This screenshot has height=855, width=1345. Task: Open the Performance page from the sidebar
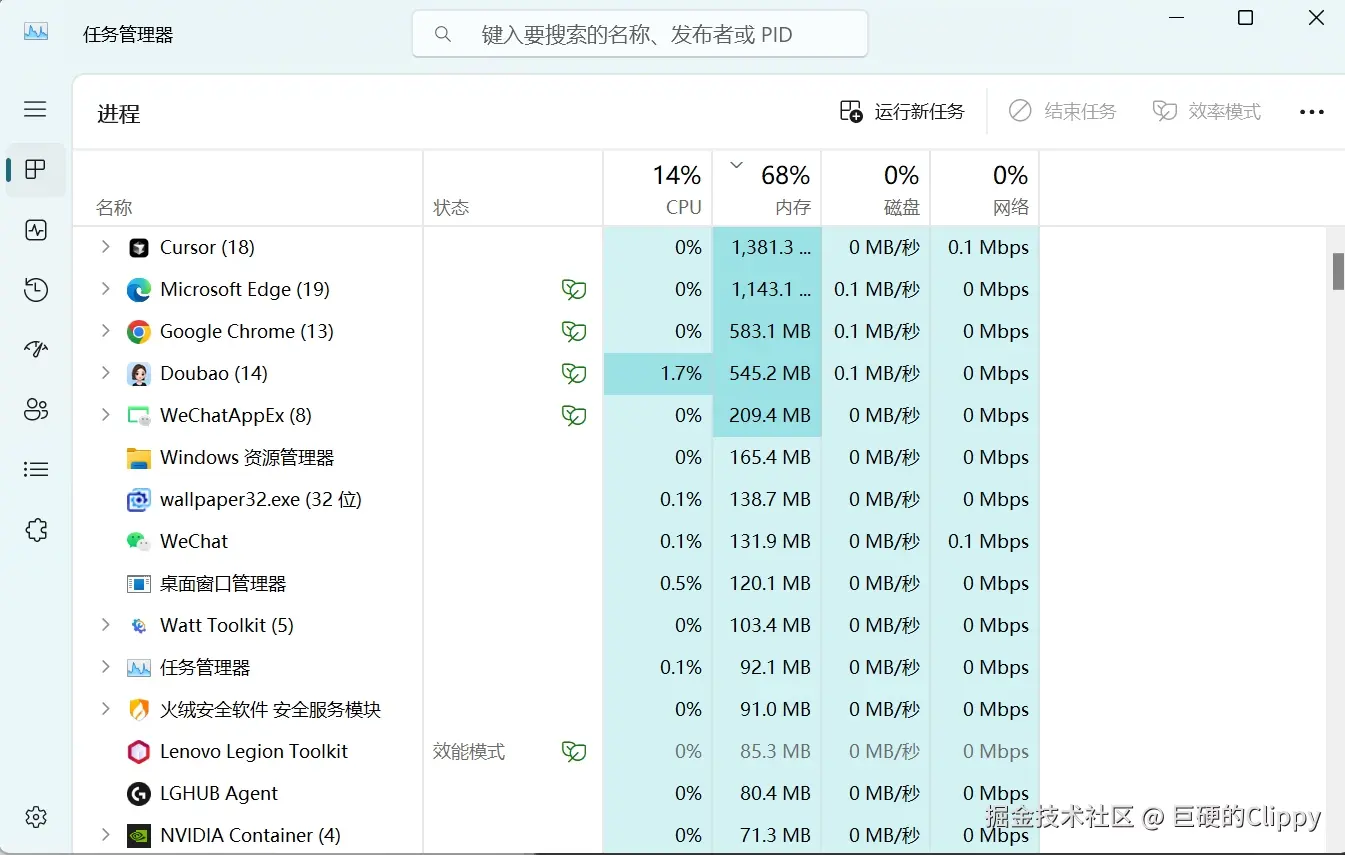pyautogui.click(x=36, y=231)
